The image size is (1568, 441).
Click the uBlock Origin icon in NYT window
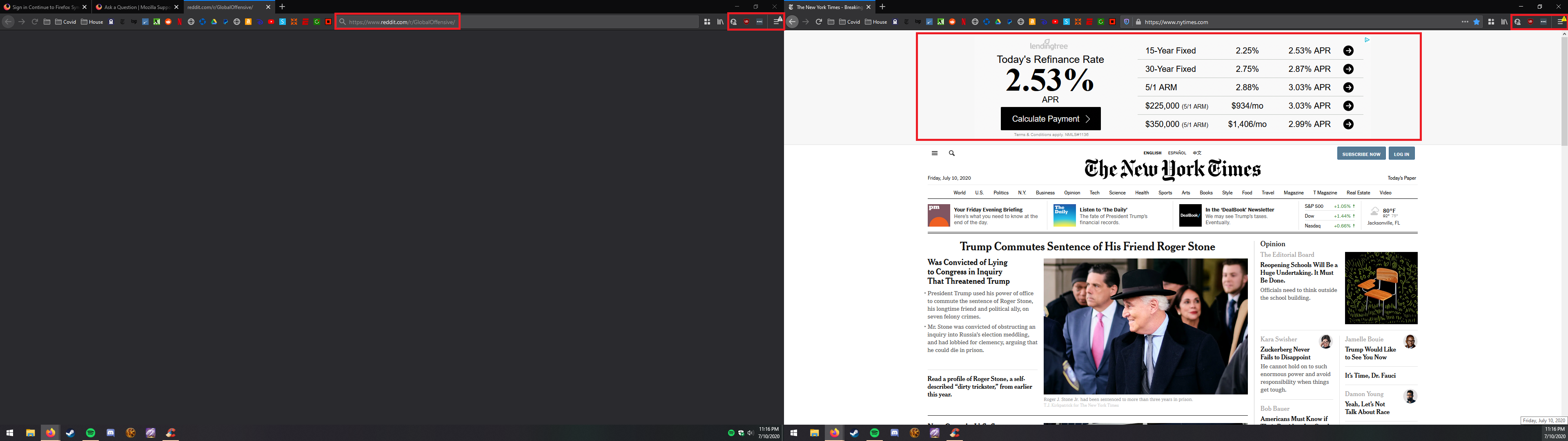point(1530,22)
